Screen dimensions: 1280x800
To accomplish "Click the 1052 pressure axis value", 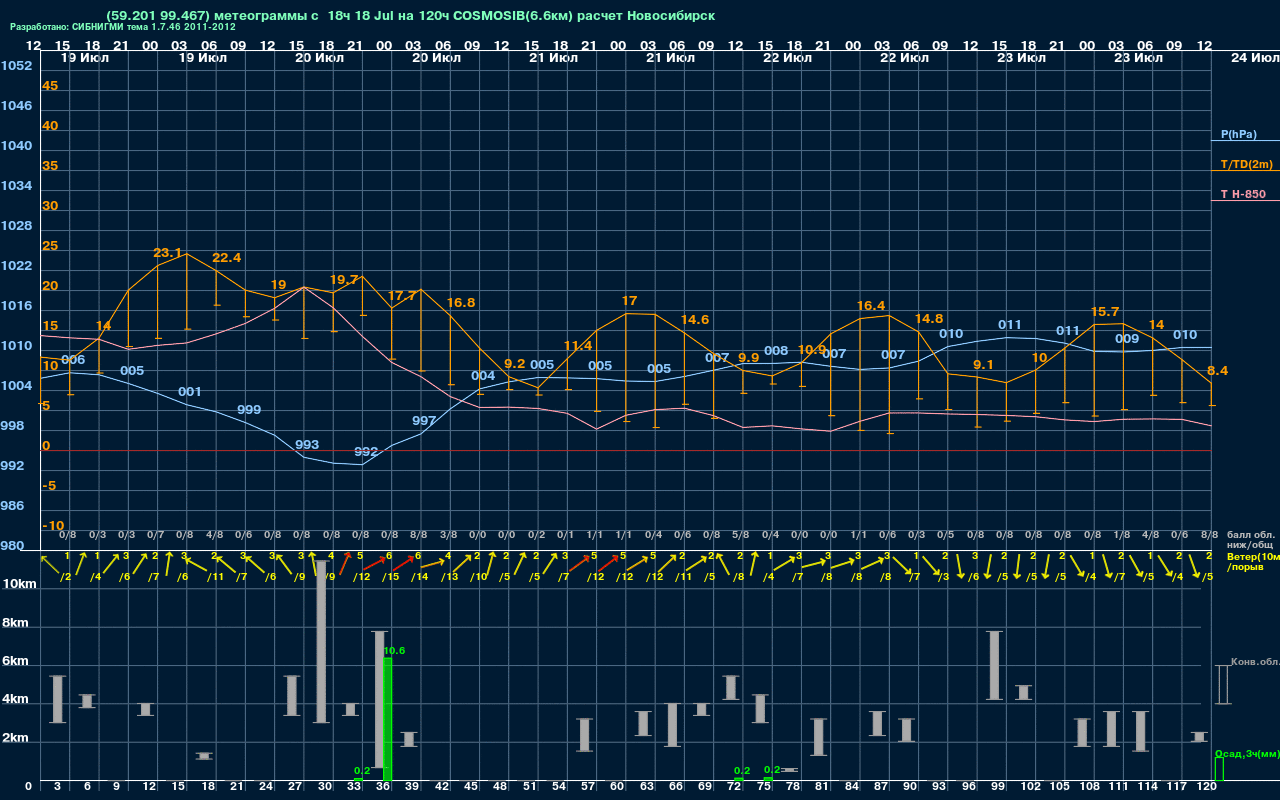I will click(16, 66).
